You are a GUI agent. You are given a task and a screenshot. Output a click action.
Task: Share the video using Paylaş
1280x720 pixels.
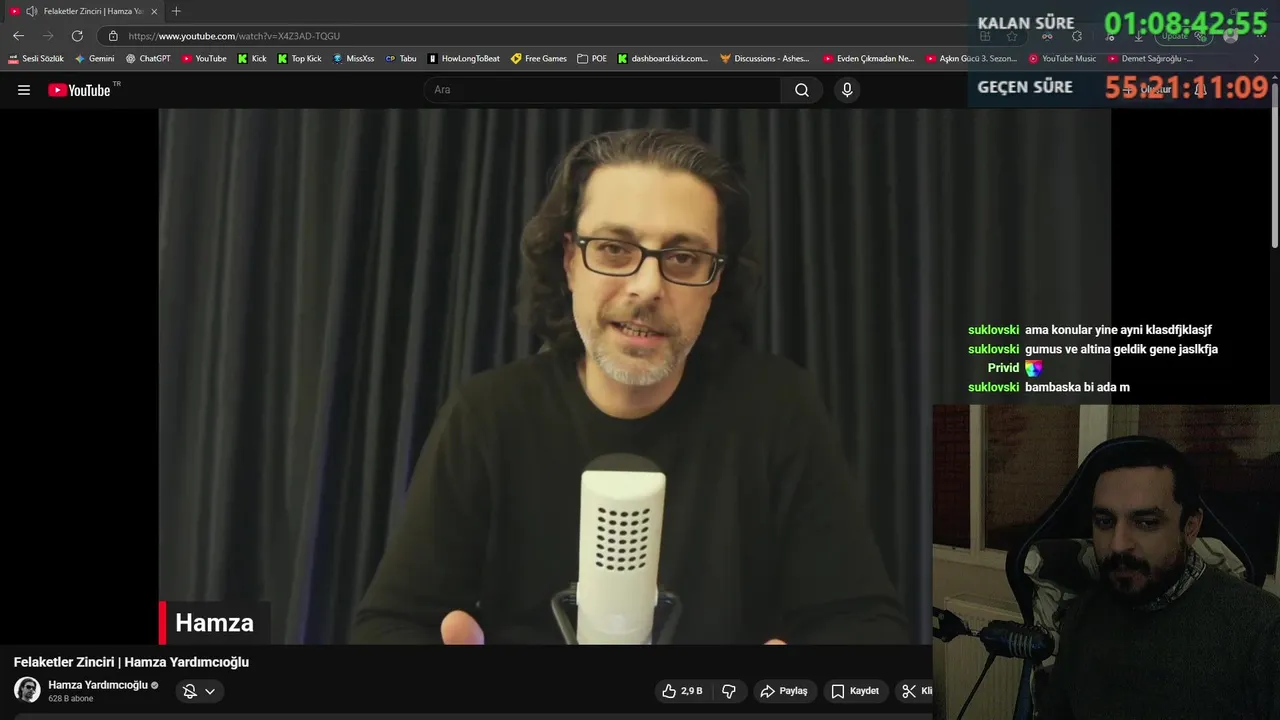pyautogui.click(x=784, y=691)
